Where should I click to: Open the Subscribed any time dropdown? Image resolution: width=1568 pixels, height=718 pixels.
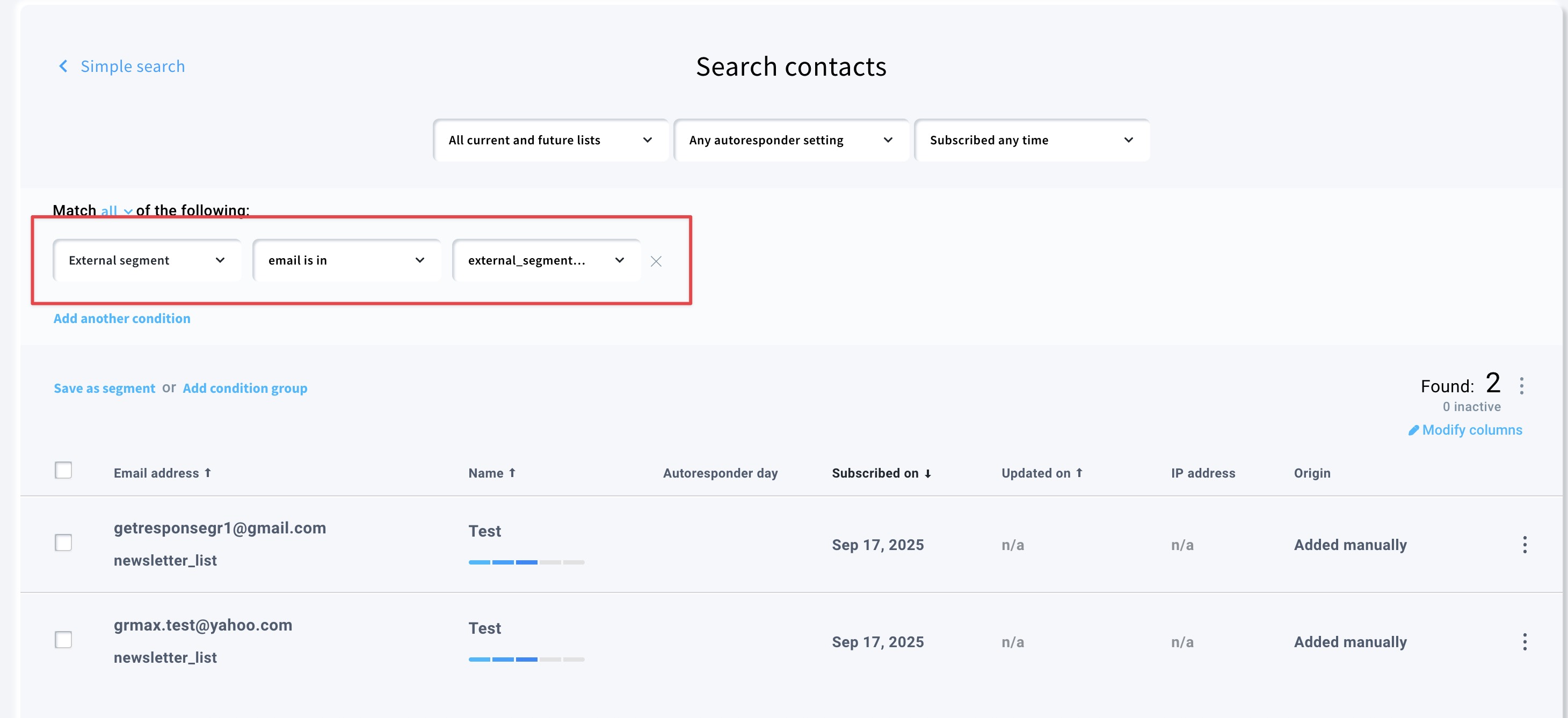pos(1031,141)
